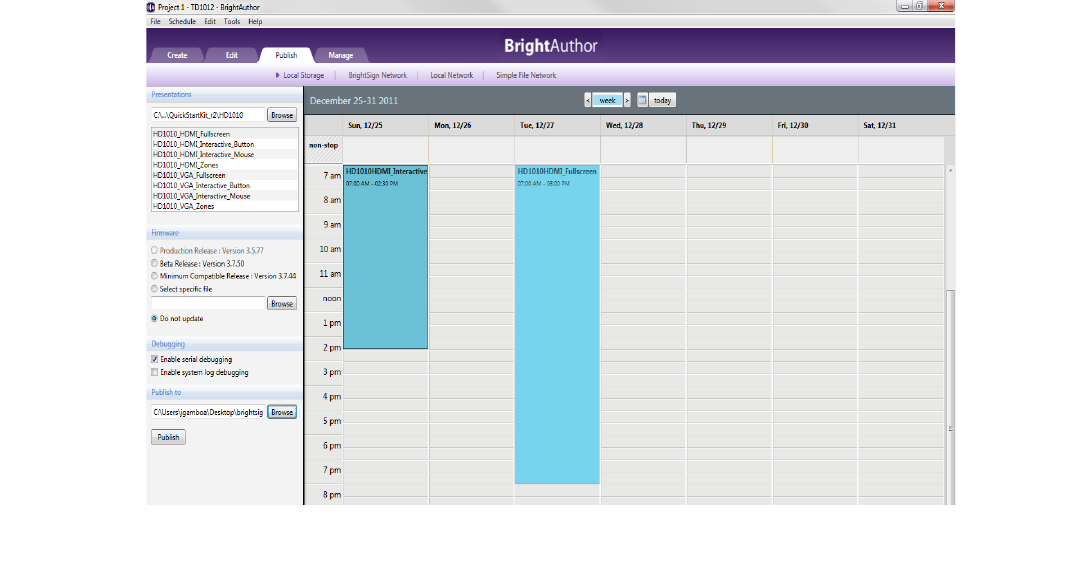
Task: Click the schedule vertical scrollbar thumb
Action: [x=951, y=397]
